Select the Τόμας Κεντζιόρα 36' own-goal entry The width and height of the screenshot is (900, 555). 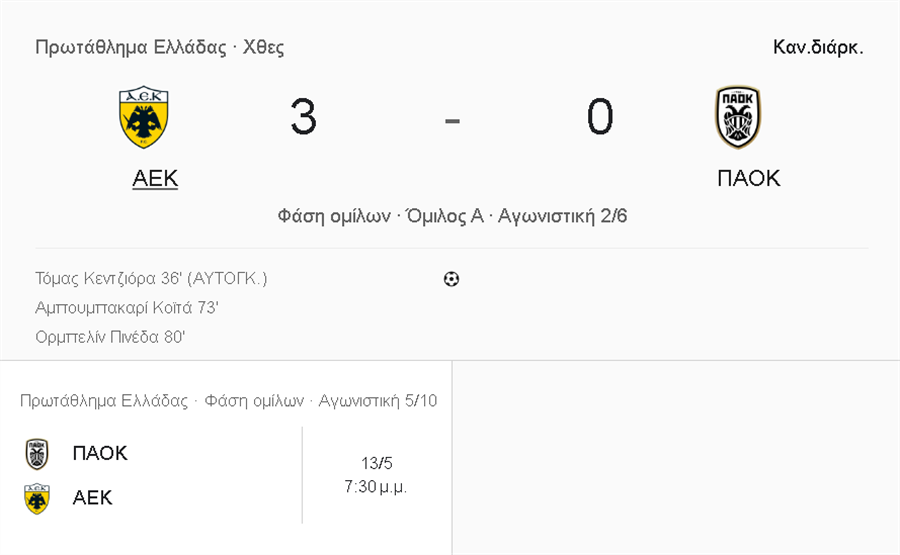pos(151,278)
